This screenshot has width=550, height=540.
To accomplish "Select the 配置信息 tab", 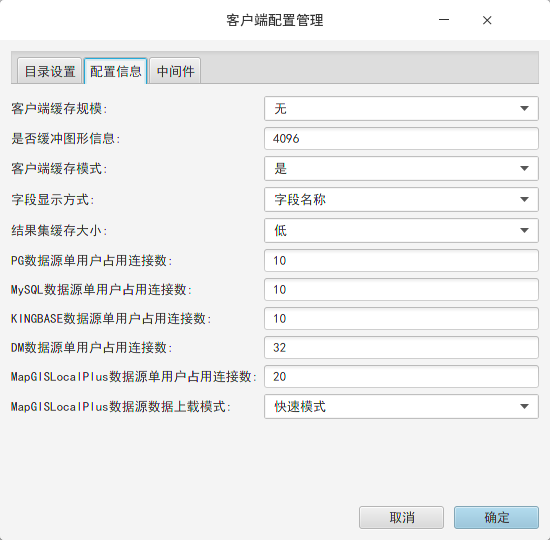I will [x=115, y=71].
